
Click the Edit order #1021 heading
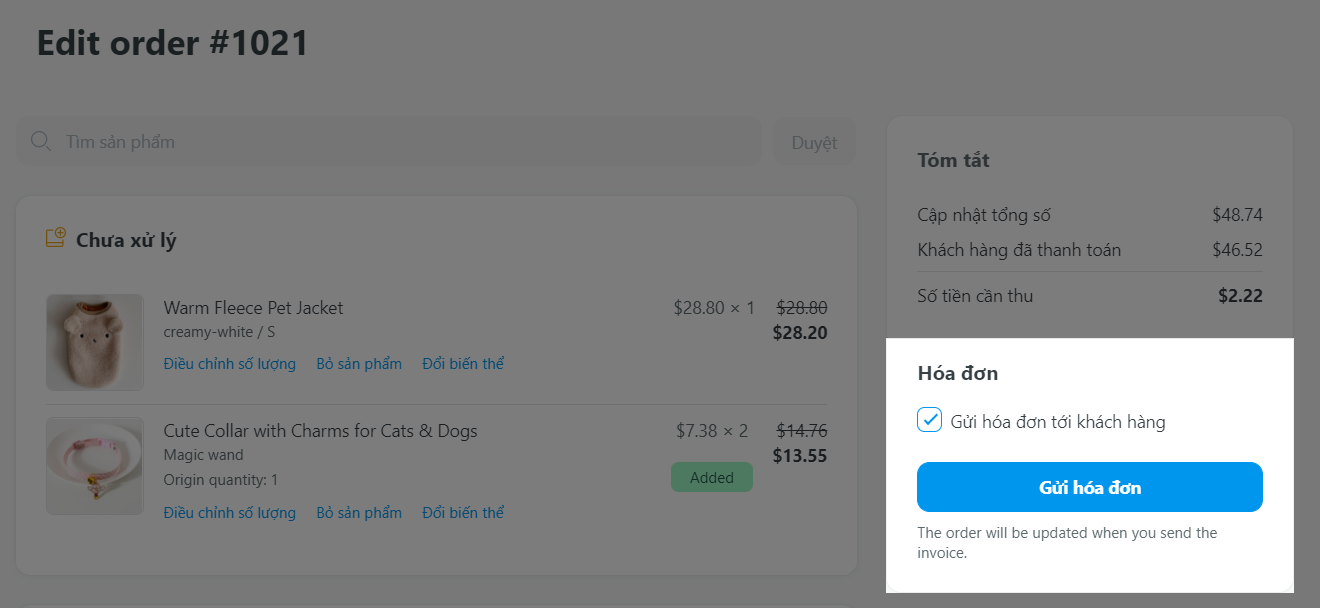(173, 43)
